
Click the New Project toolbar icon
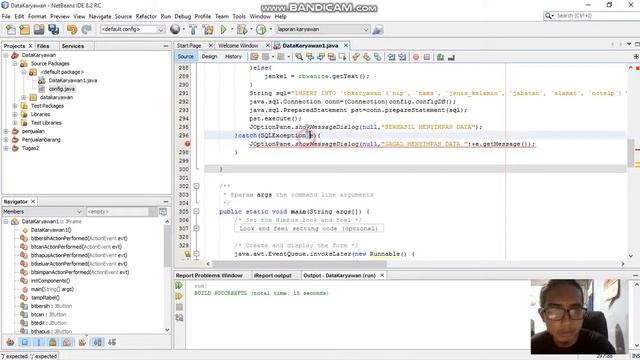coord(24,29)
